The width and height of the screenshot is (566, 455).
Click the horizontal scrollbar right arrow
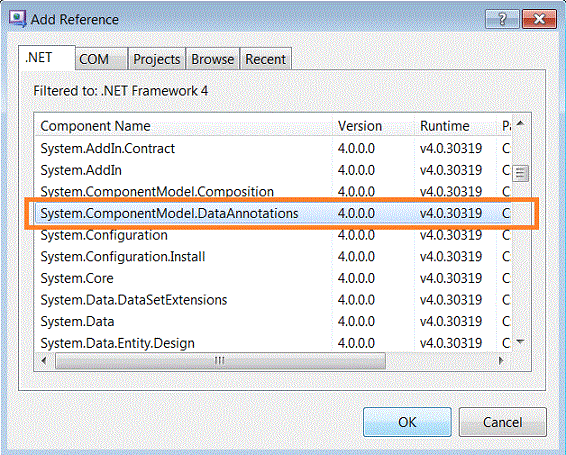[x=501, y=360]
